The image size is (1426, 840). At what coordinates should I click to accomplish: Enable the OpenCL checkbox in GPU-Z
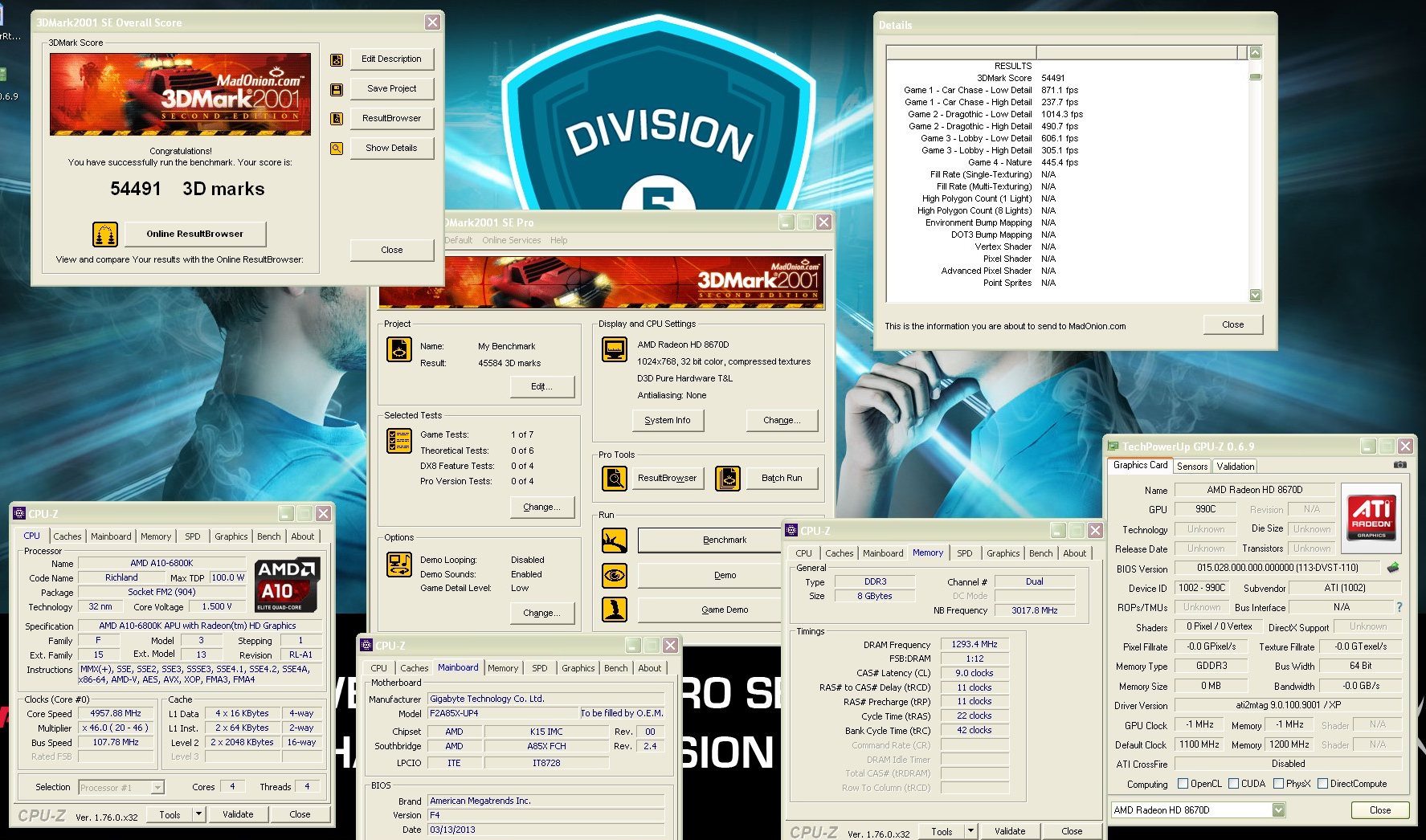[1183, 784]
